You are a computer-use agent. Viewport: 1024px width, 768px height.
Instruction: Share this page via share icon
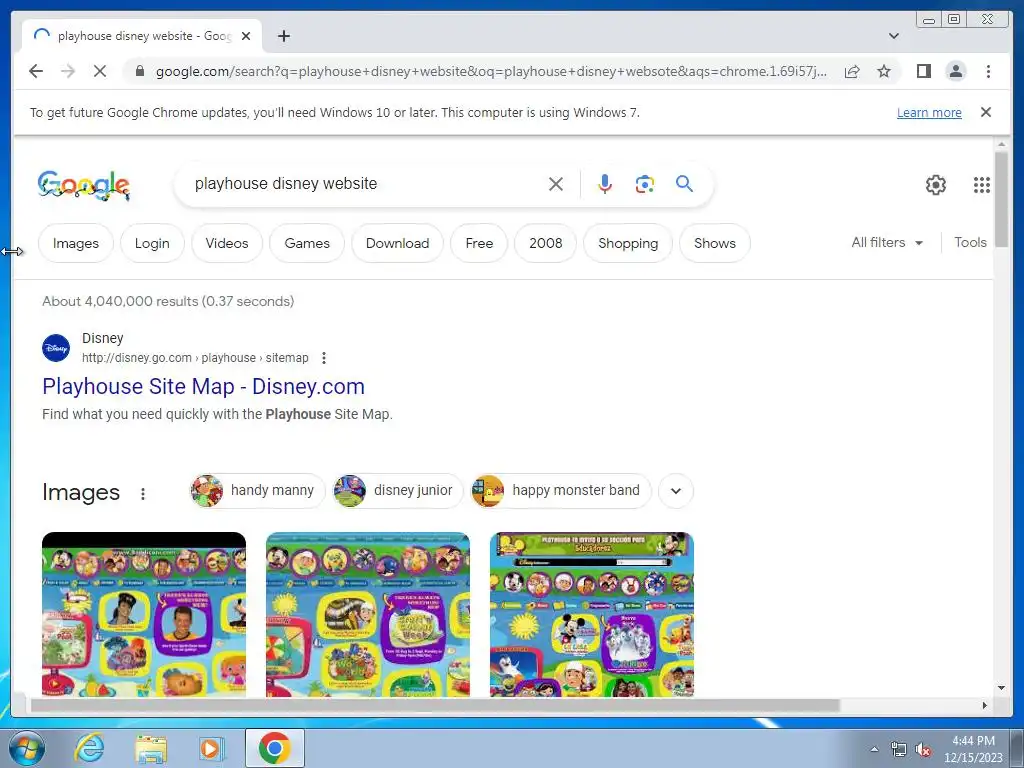click(x=852, y=71)
